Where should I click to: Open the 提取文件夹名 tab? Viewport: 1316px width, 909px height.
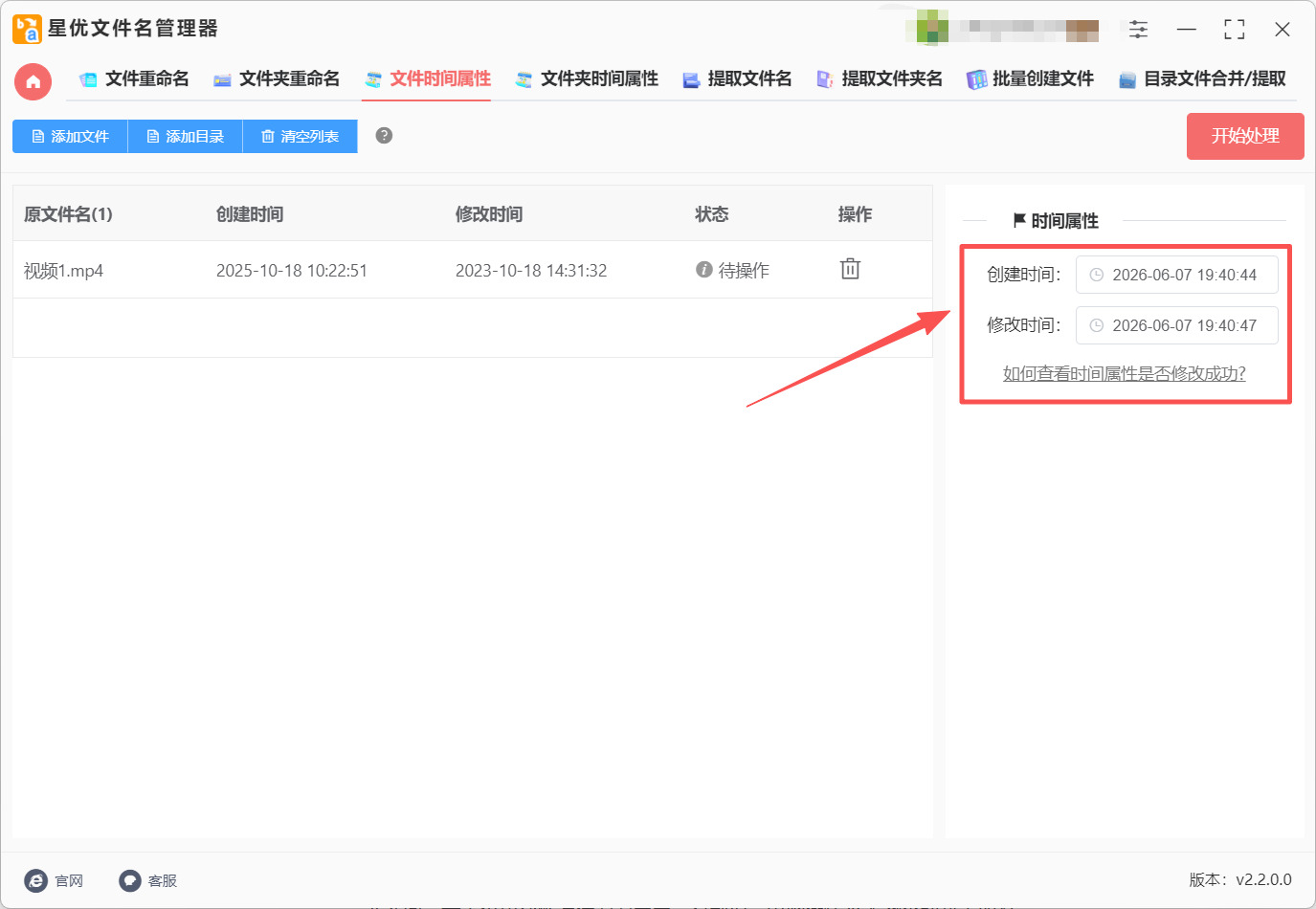(880, 79)
